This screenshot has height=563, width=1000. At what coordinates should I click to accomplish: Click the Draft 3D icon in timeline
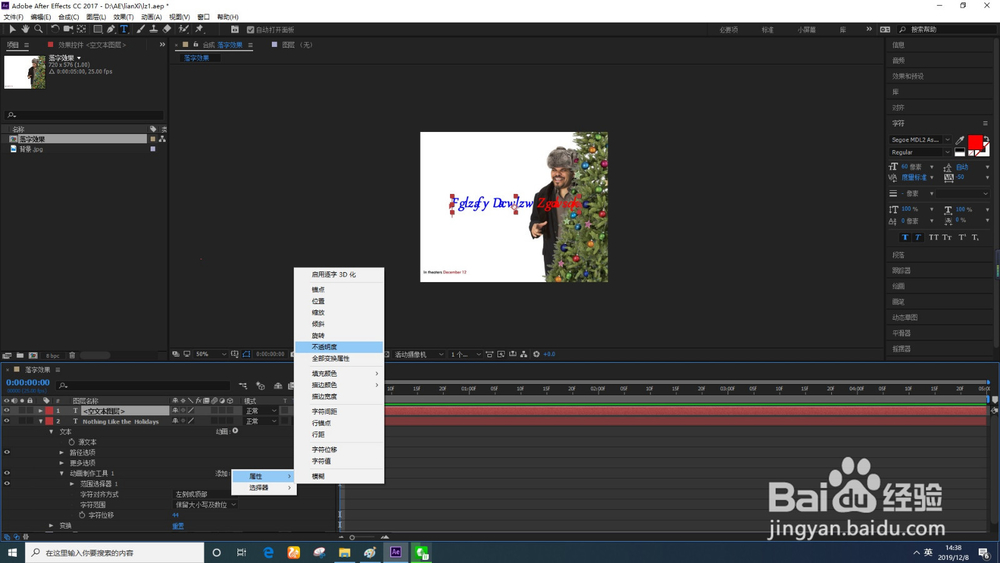tap(260, 385)
